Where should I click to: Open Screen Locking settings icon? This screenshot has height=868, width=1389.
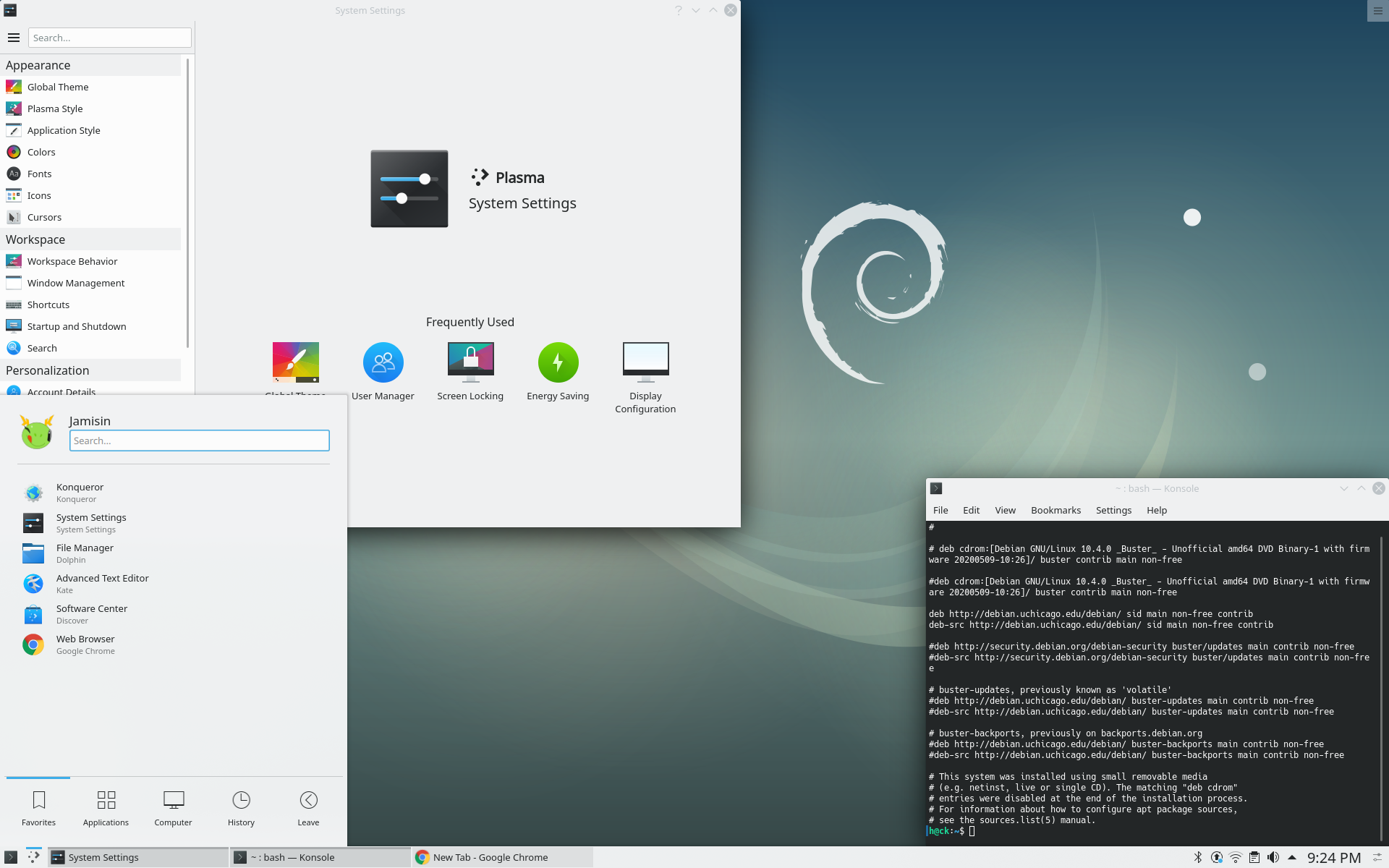(470, 363)
